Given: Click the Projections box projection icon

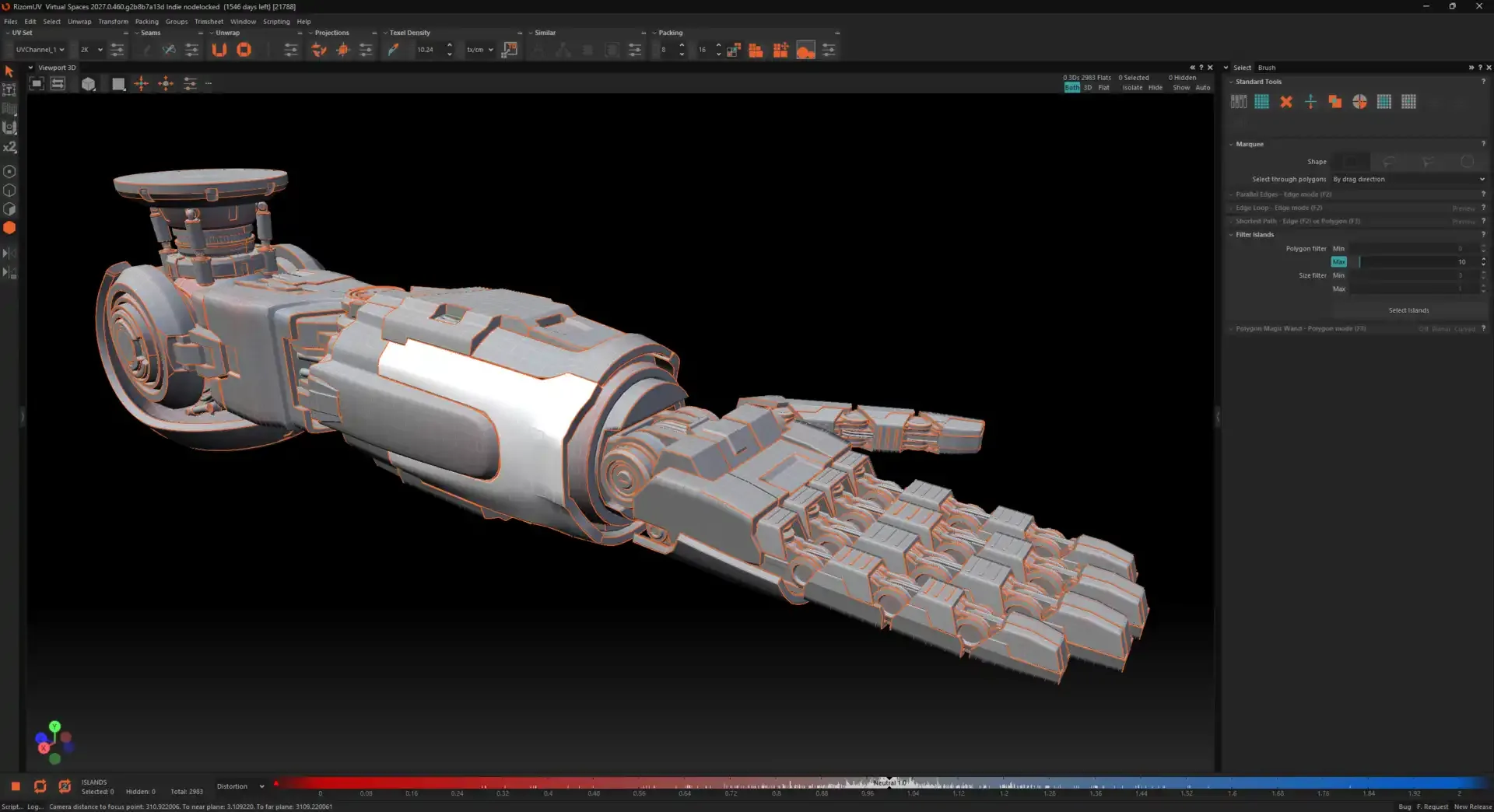Looking at the screenshot, I should pos(342,50).
